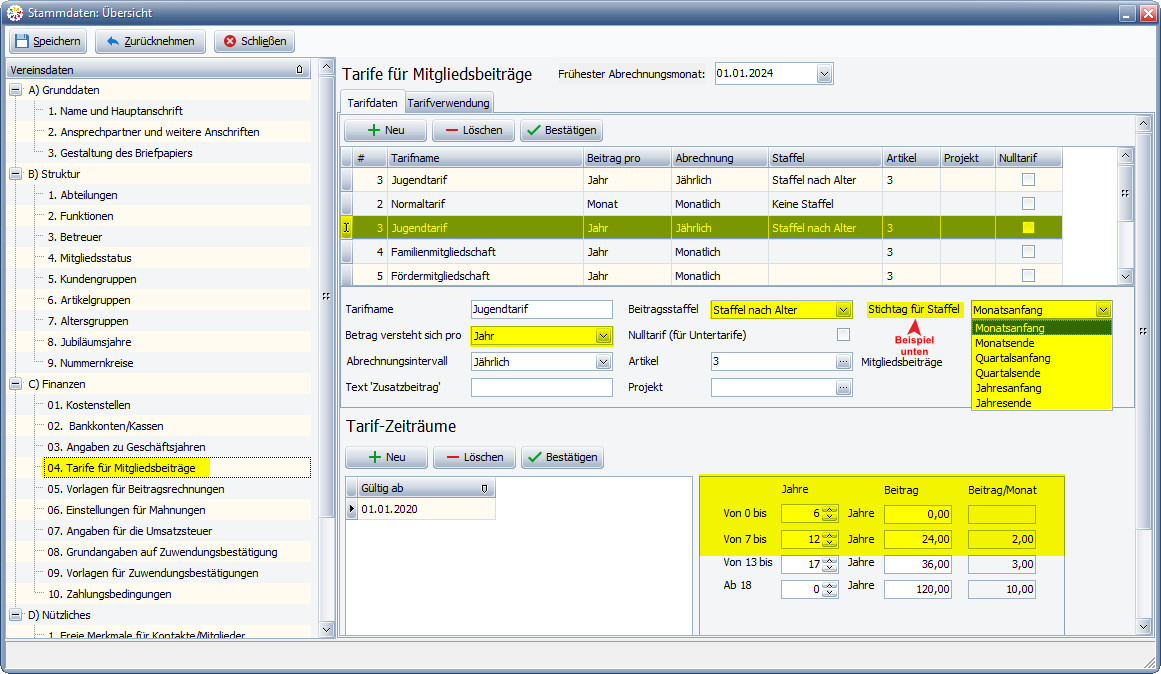Collapse the D) Nützliches tree node

[x=16, y=615]
